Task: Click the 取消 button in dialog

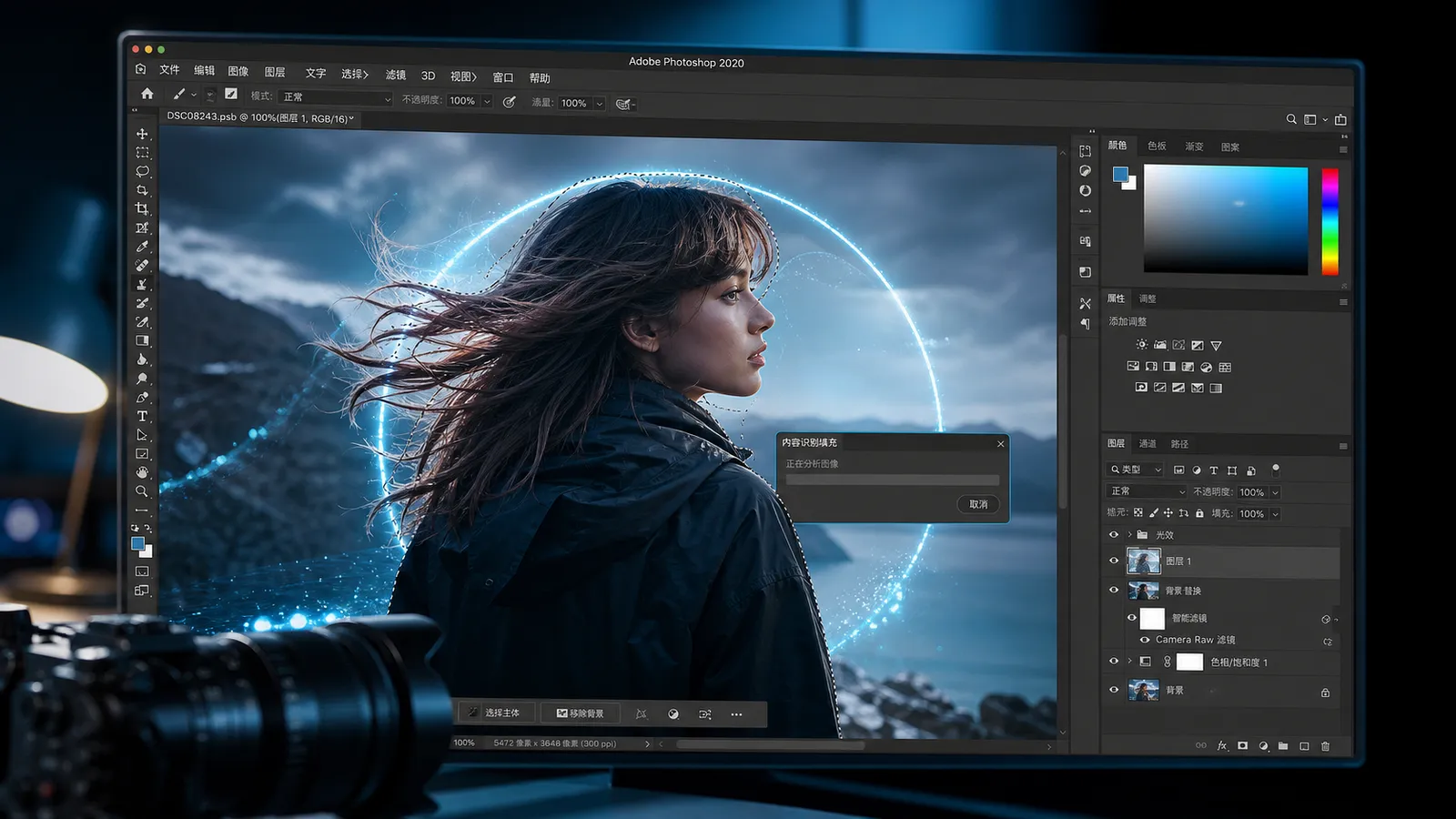Action: tap(978, 504)
